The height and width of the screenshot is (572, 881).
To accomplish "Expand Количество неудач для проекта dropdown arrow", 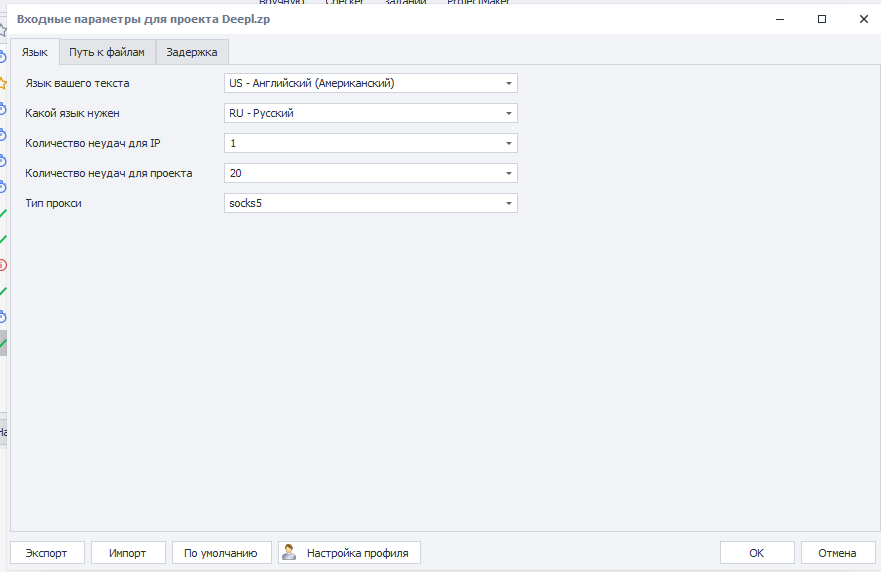I will tap(508, 173).
